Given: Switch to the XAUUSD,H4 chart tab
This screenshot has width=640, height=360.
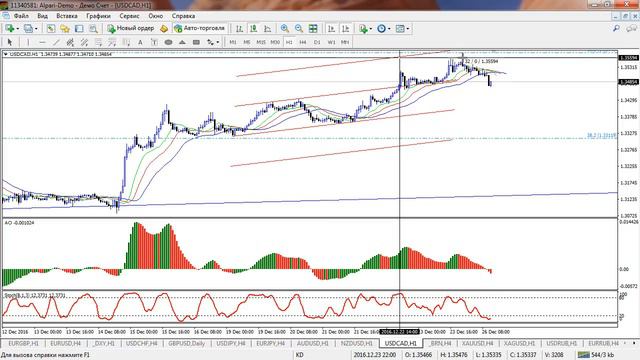Looking at the screenshot, I should click(477, 343).
